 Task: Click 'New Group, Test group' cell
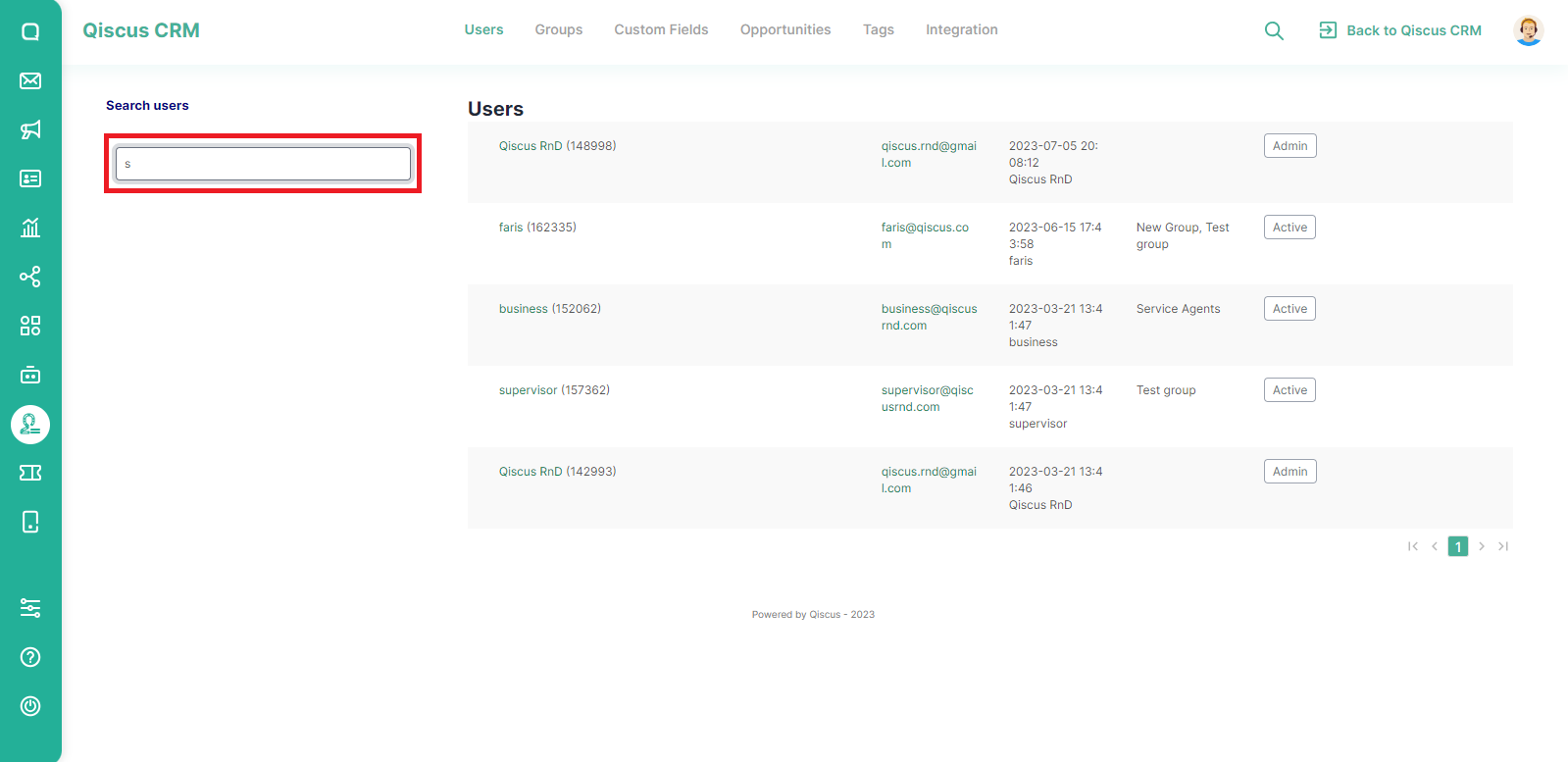click(1183, 235)
